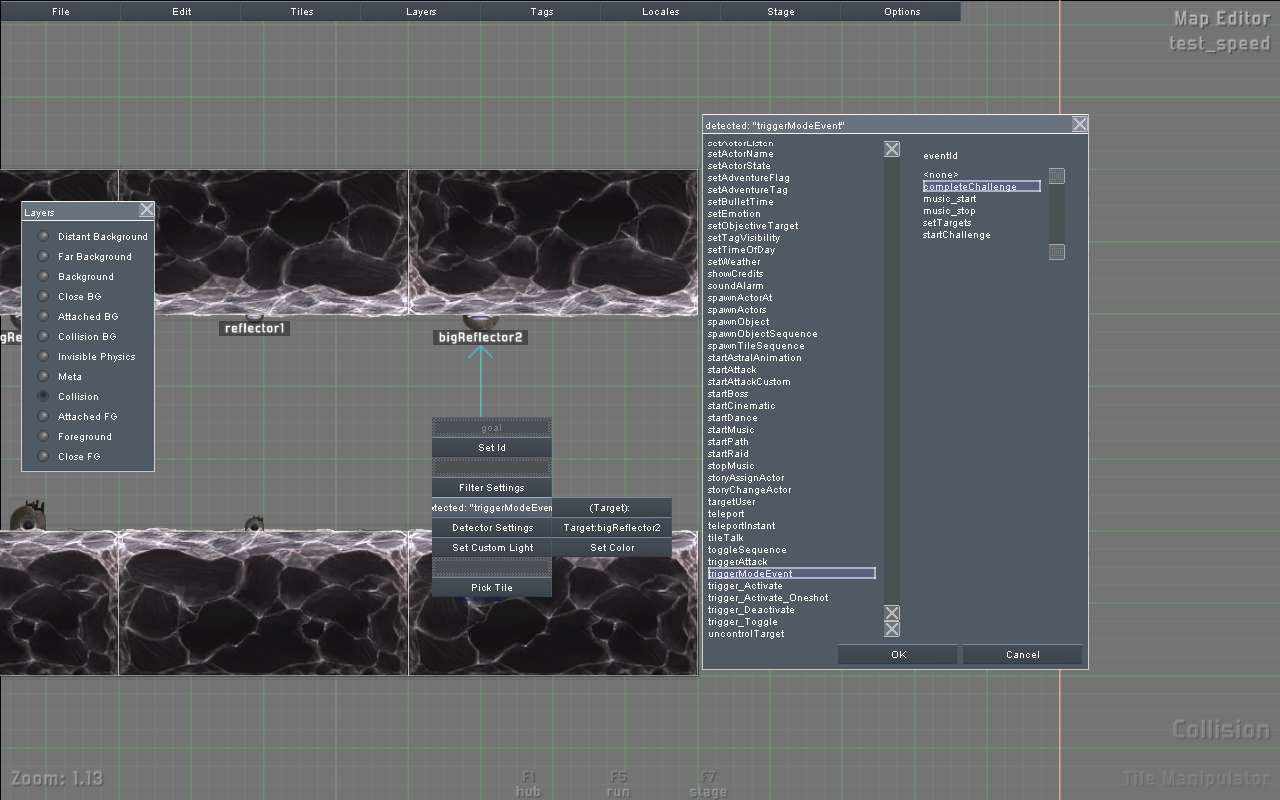Select startChallenge in the eventId list
Screen dimensions: 1280x800
pos(956,235)
